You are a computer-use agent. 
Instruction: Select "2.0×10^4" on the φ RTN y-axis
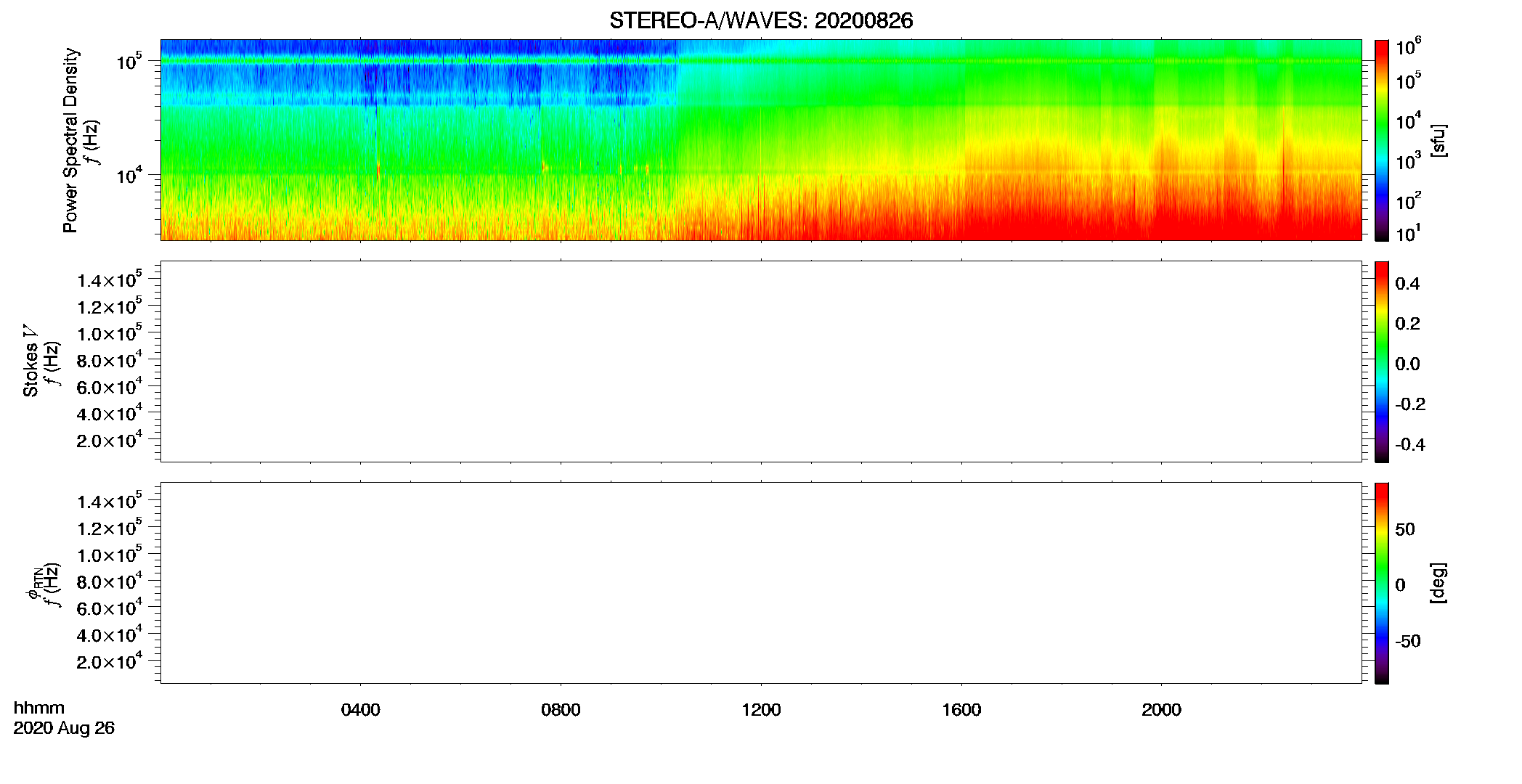[x=110, y=662]
